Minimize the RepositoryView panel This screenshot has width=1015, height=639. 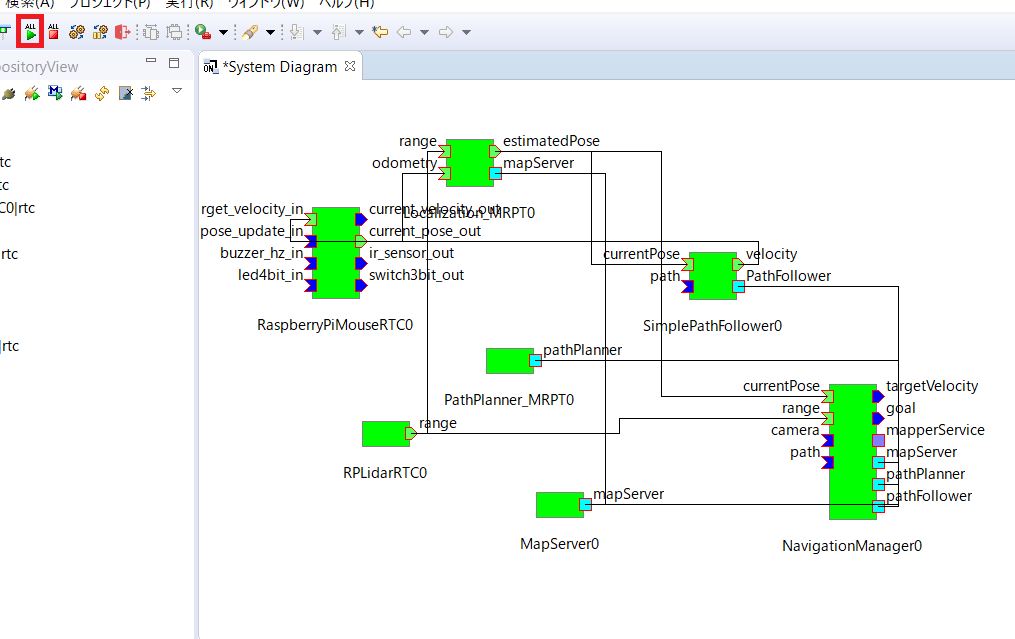click(151, 62)
